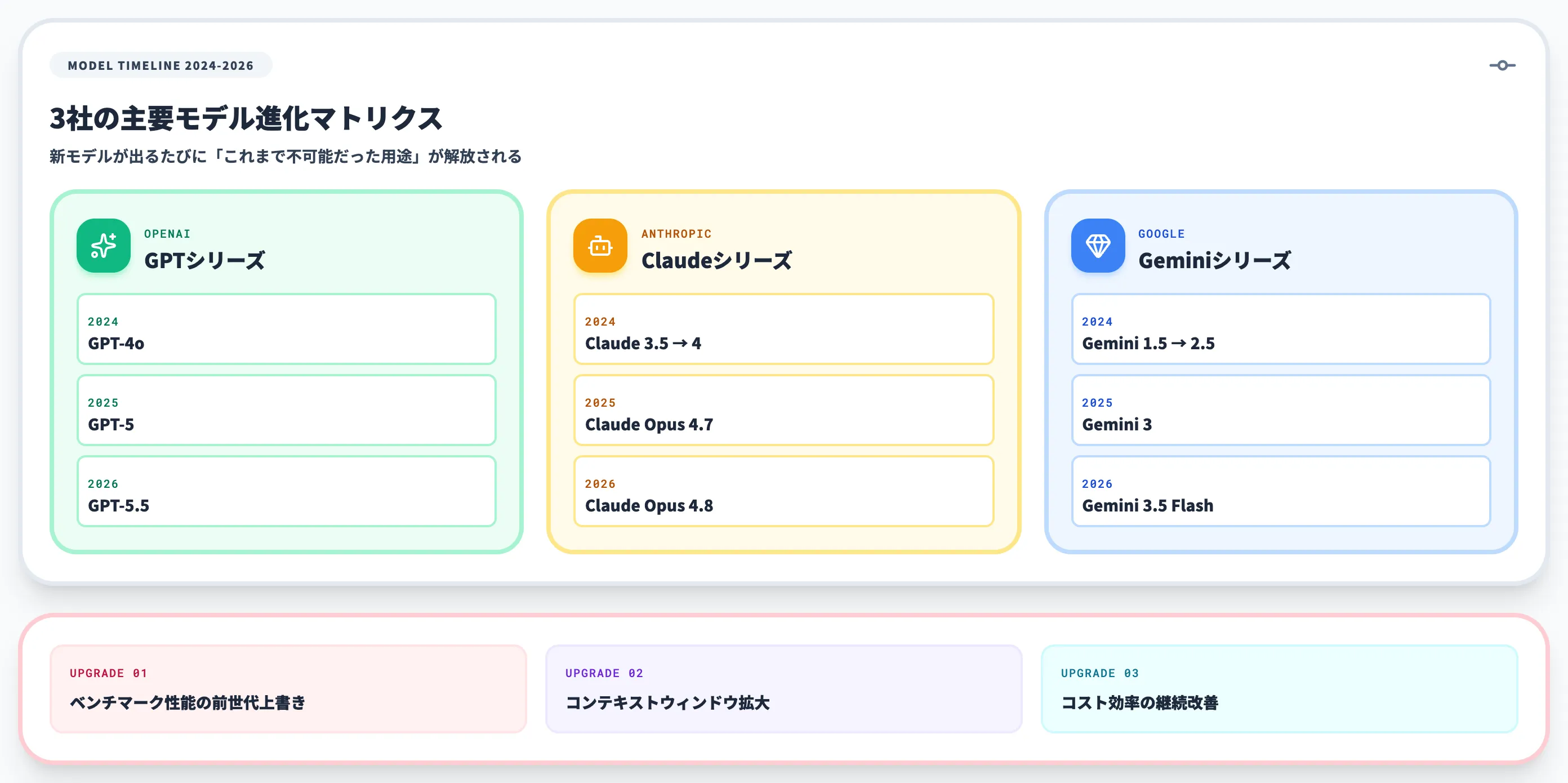Viewport: 1568px width, 783px height.
Task: Click the green OpenAI sparkle icon
Action: 104,246
